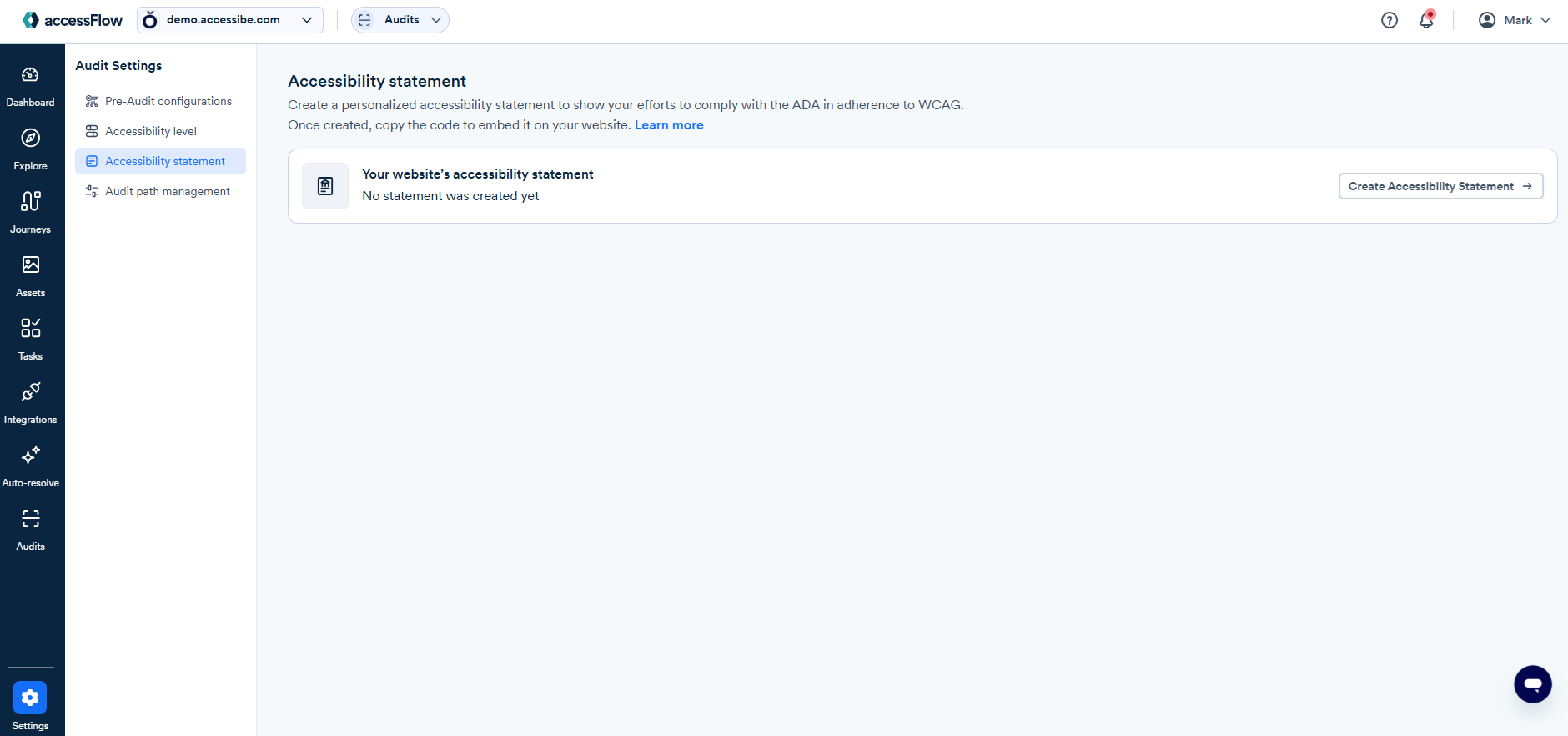Click 'No statement was created yet' text
Screen dimensions: 1568x736
[x=450, y=196]
